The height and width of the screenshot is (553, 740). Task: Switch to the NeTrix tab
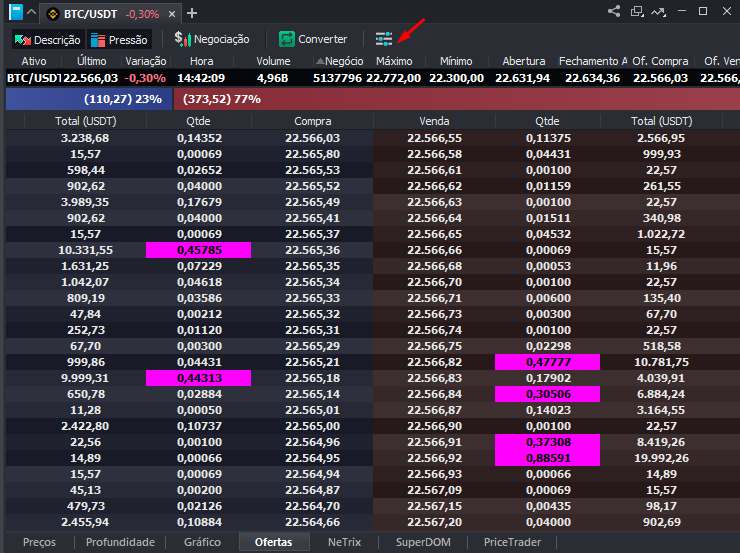click(x=344, y=542)
